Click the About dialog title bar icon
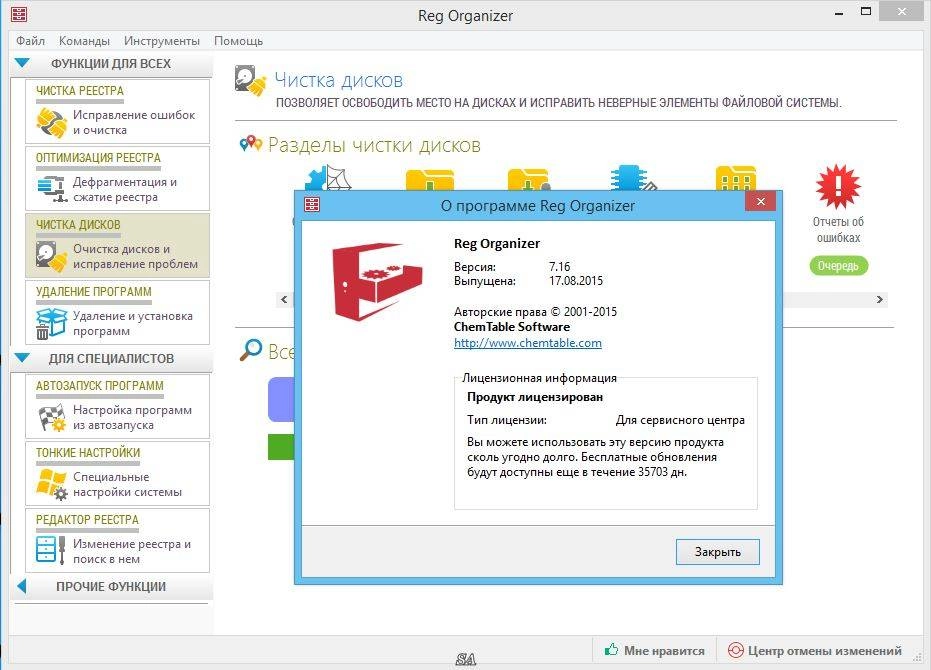This screenshot has width=931, height=670. (312, 205)
